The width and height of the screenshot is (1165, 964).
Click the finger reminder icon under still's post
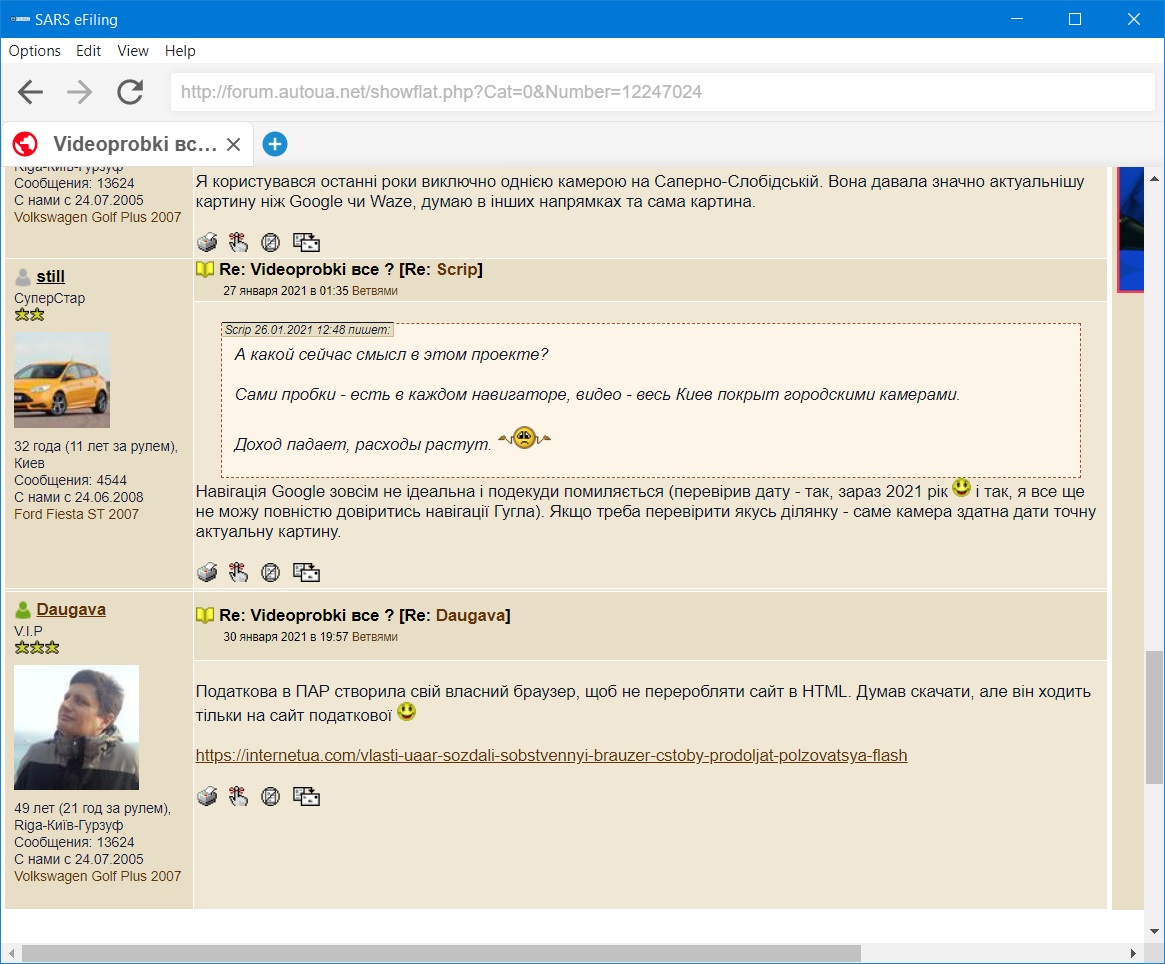(x=238, y=572)
